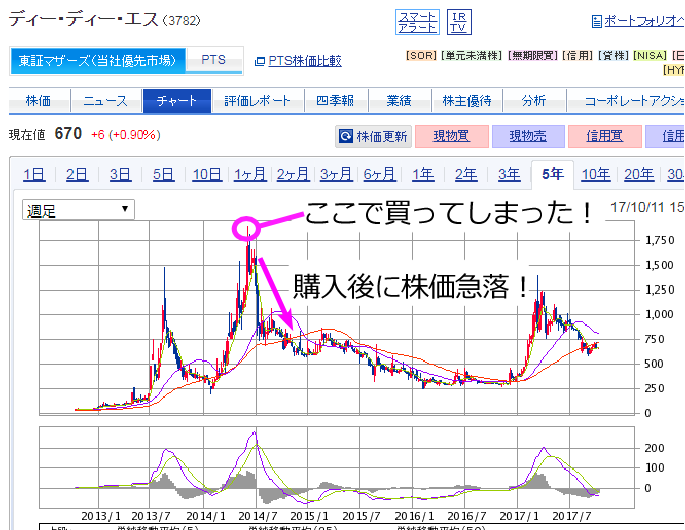This screenshot has width=685, height=530.
Task: Show the 2年 chart period
Action: (466, 174)
